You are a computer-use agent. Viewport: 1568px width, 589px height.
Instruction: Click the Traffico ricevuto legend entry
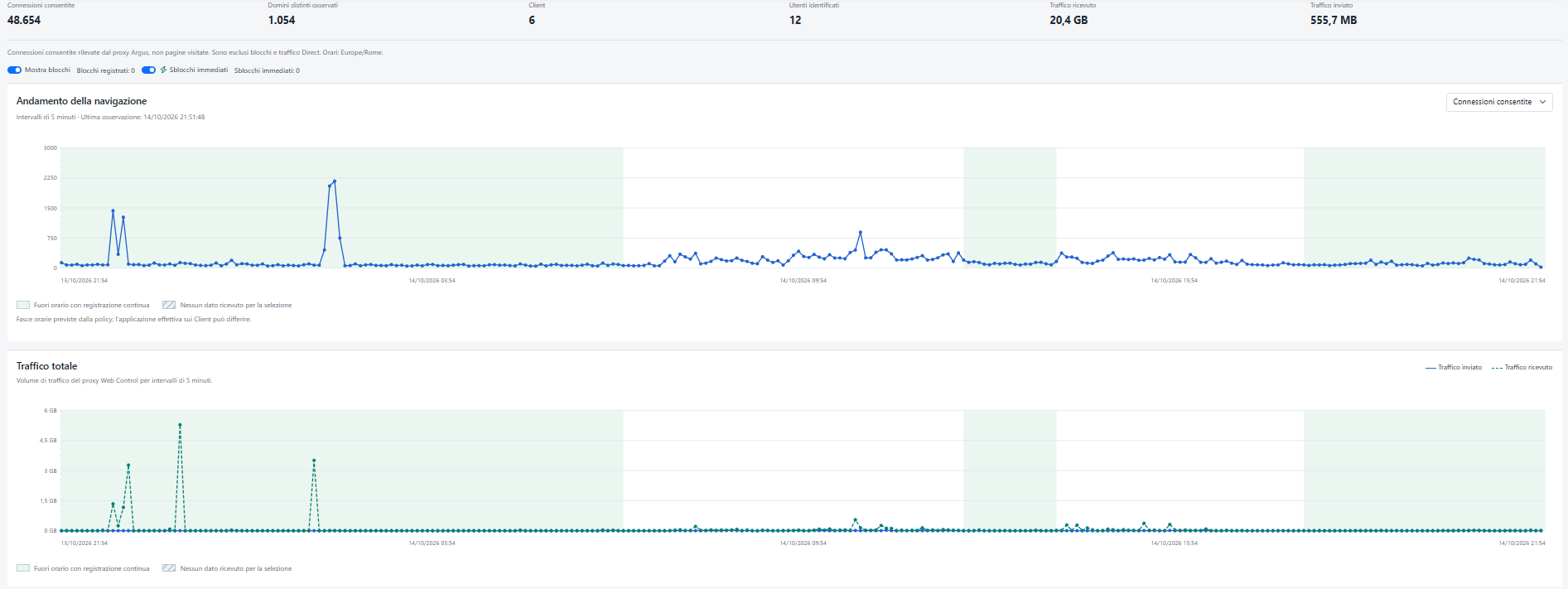[1522, 367]
